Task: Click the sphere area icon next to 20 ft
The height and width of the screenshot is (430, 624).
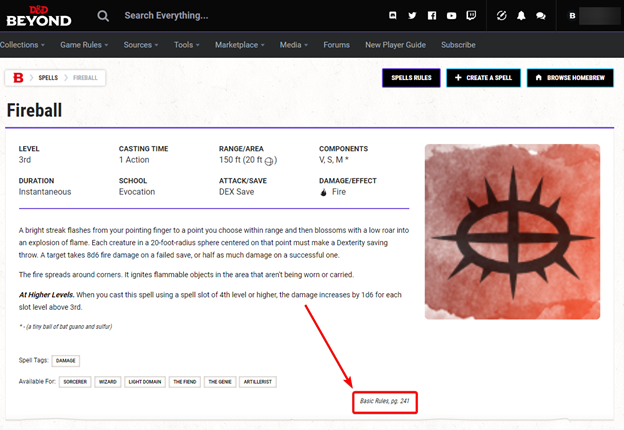Action: click(x=269, y=161)
